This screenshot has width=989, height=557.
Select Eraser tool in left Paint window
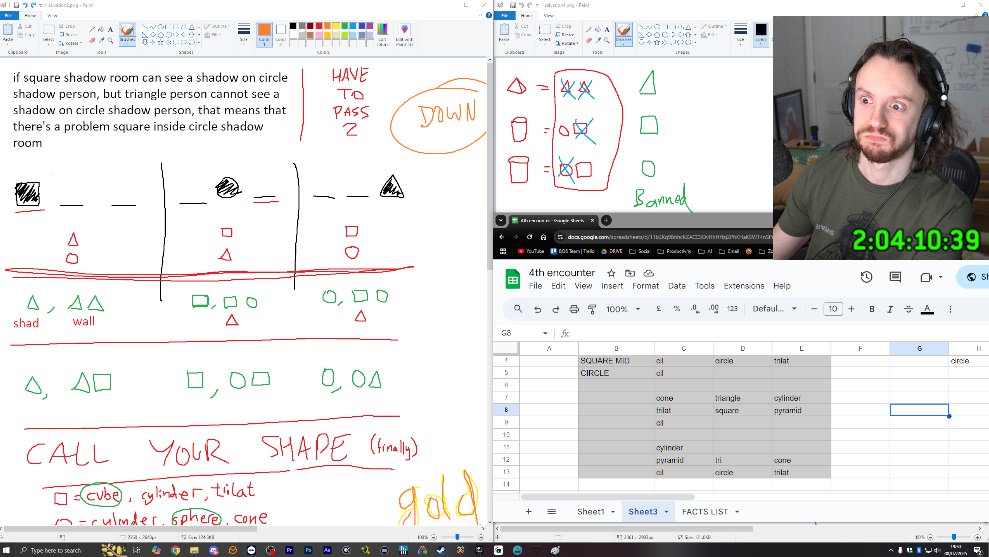[x=92, y=40]
